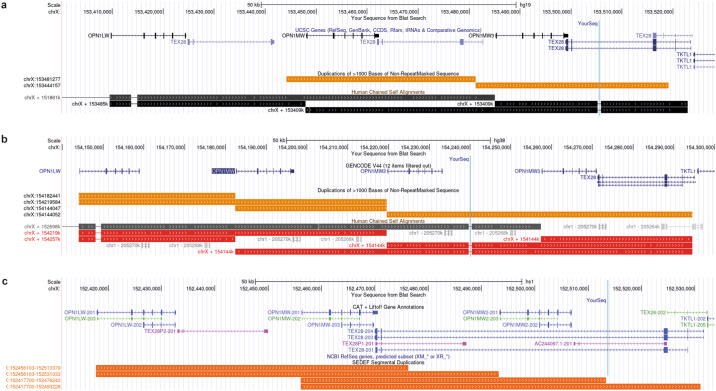The image size is (716, 391).
Task: Open the 'GENCODE V44 (12 items filtered out)' title
Action: point(388,165)
